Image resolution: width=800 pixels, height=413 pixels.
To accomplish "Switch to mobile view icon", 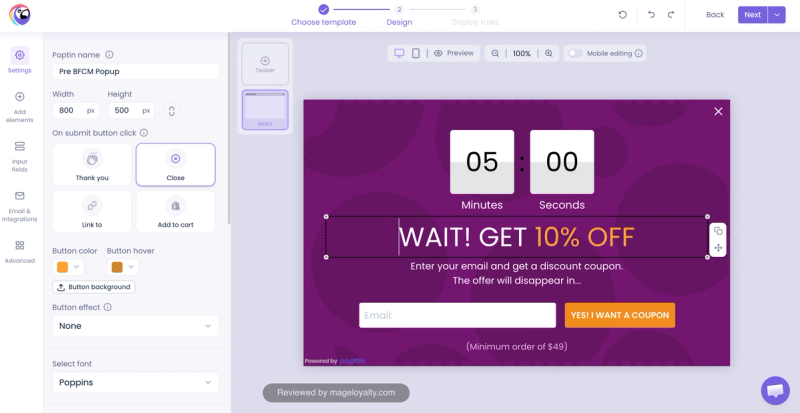I will (416, 53).
